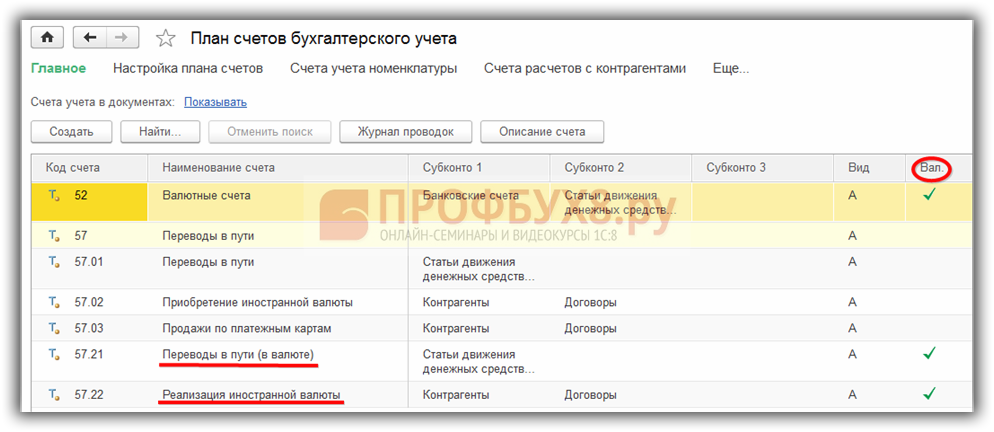The width and height of the screenshot is (994, 432).
Task: Click the Home icon button
Action: click(47, 37)
